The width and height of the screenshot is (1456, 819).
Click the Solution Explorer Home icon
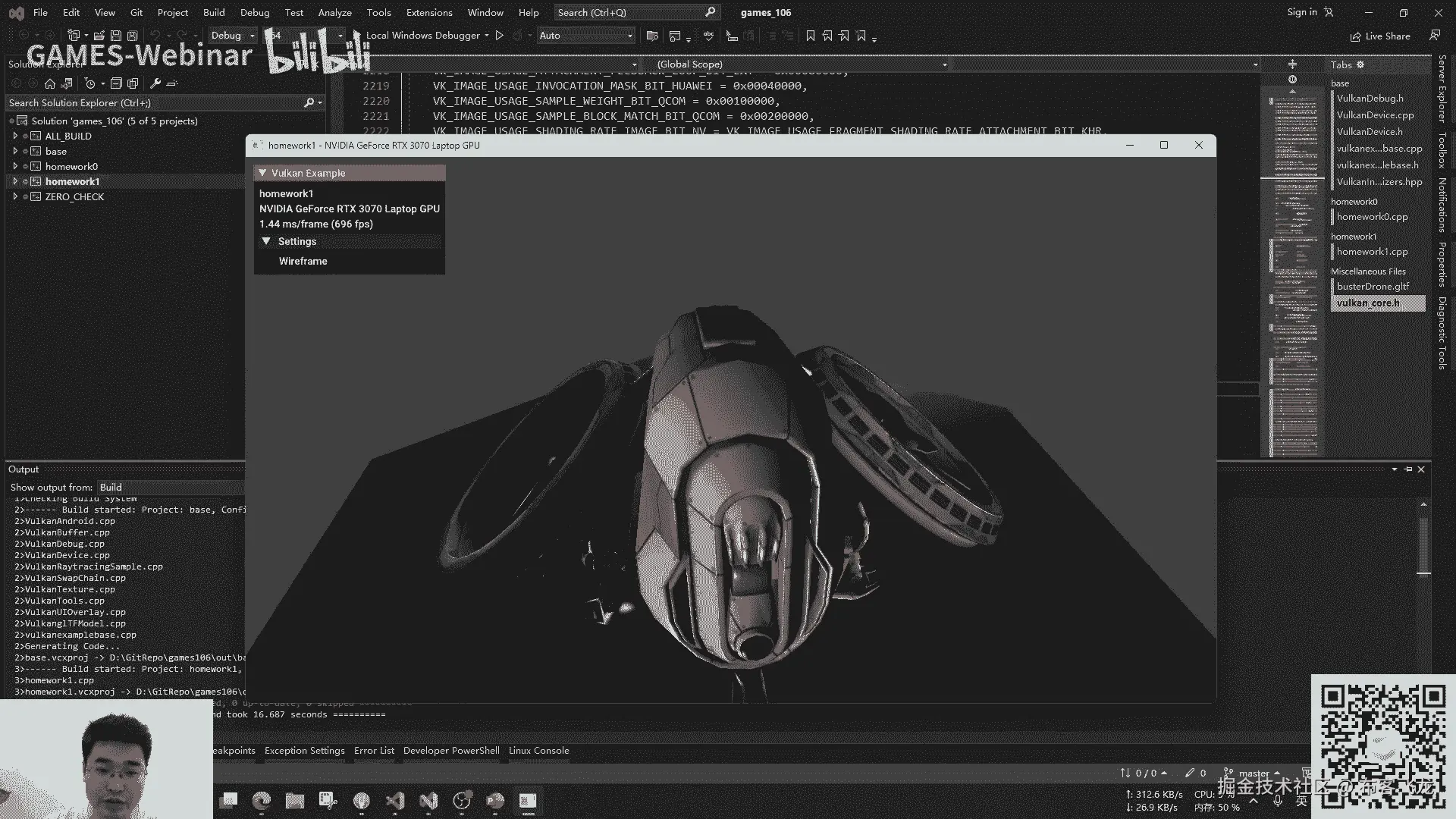click(50, 83)
